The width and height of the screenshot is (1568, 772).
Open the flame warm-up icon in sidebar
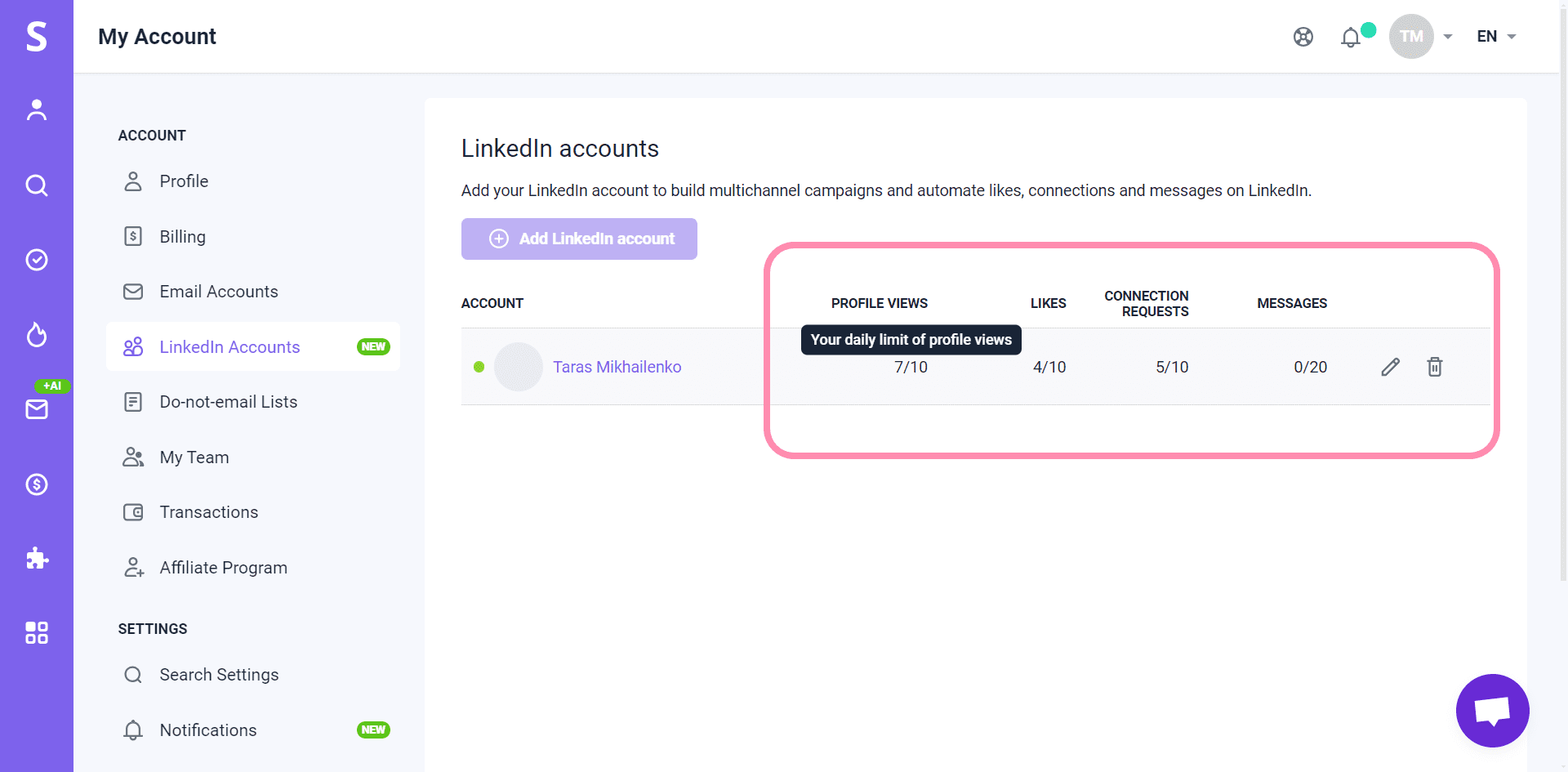(x=37, y=334)
